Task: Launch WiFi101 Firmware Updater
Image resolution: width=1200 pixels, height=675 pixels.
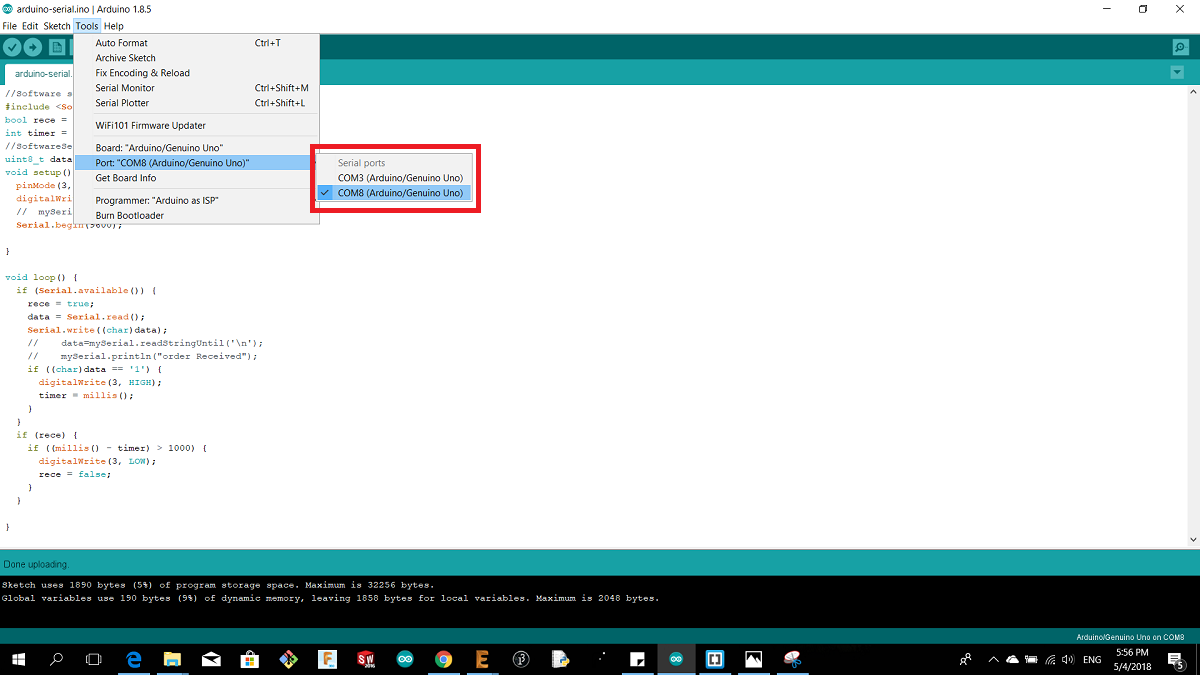Action: pyautogui.click(x=197, y=125)
